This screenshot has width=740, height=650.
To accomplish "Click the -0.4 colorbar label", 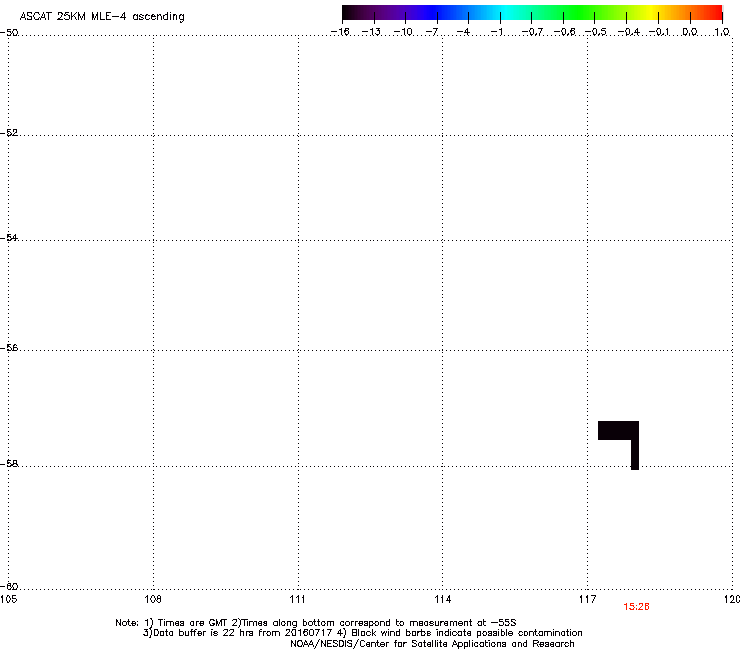I will click(x=629, y=32).
